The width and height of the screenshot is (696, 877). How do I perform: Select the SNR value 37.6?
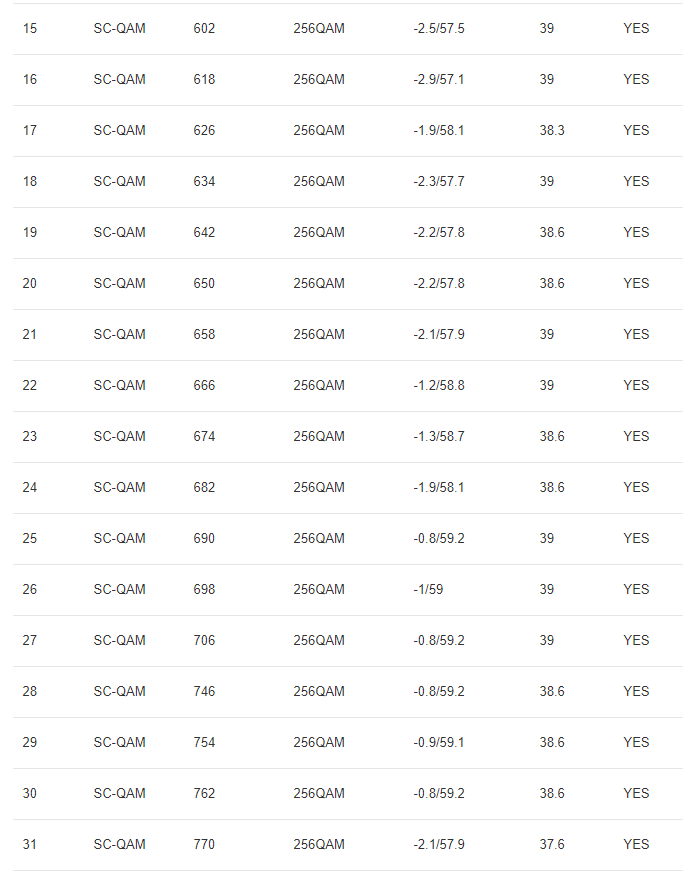[552, 845]
